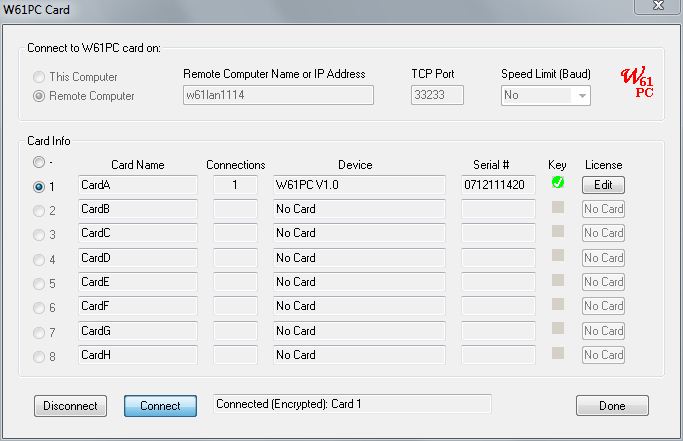Viewport: 683px width, 441px height.
Task: Click the CardA card name field
Action: 138,185
